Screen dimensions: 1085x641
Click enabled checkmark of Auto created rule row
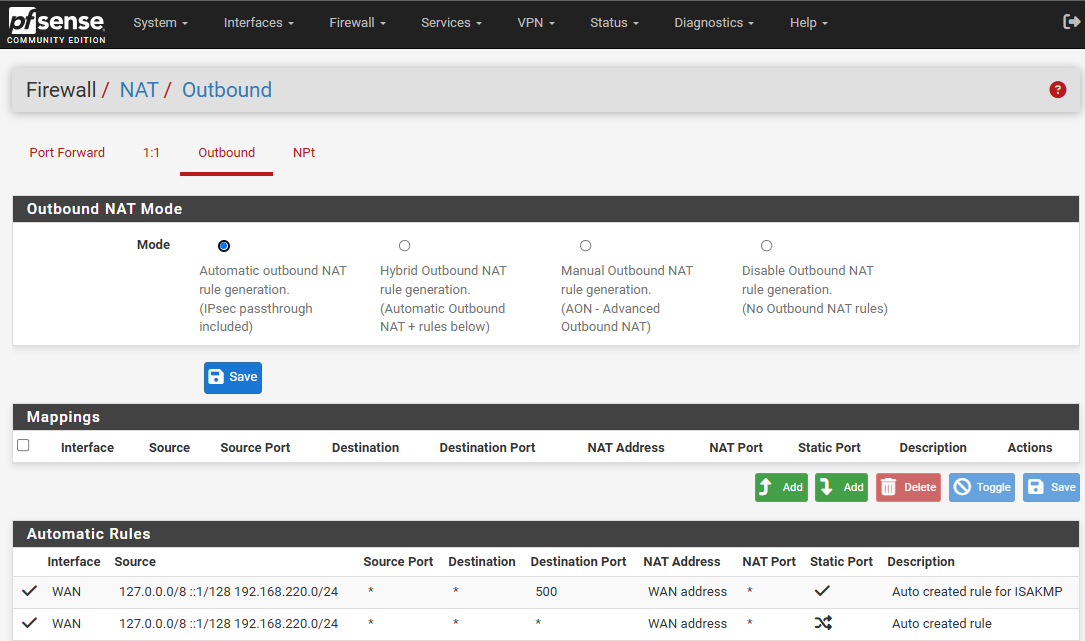[x=29, y=623]
